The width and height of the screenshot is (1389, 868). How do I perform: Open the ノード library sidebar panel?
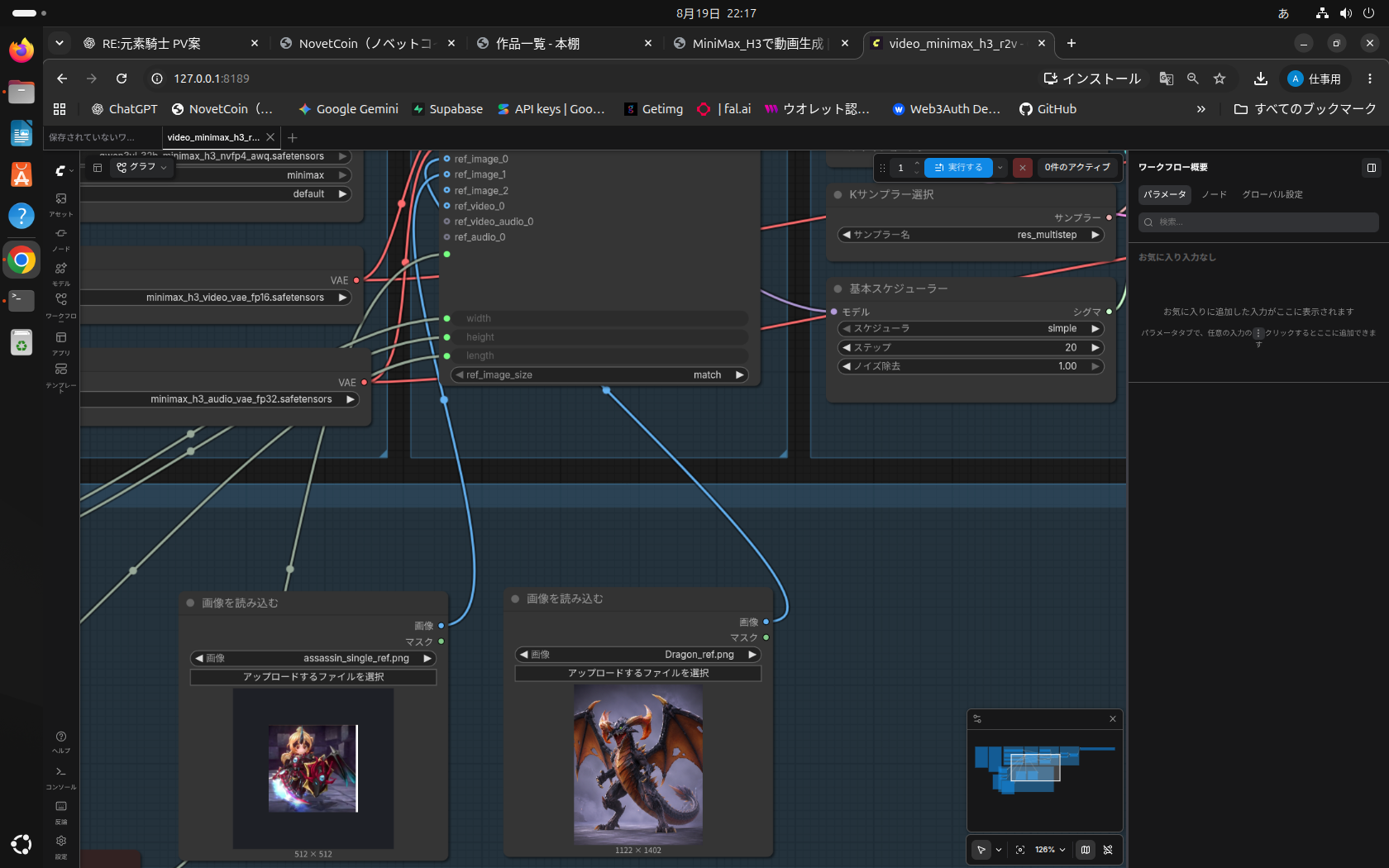point(61,238)
